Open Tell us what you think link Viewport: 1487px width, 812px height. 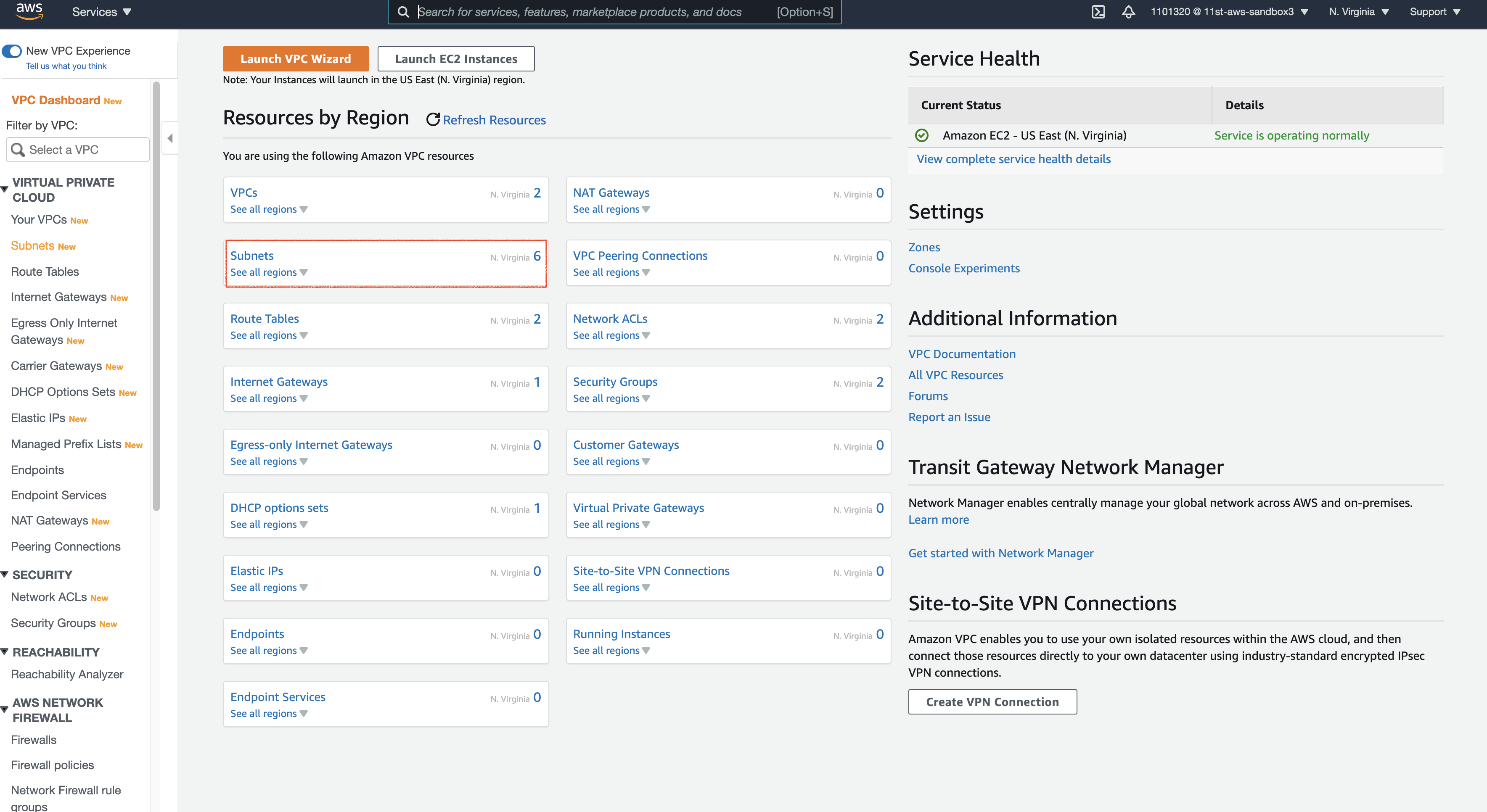(66, 66)
